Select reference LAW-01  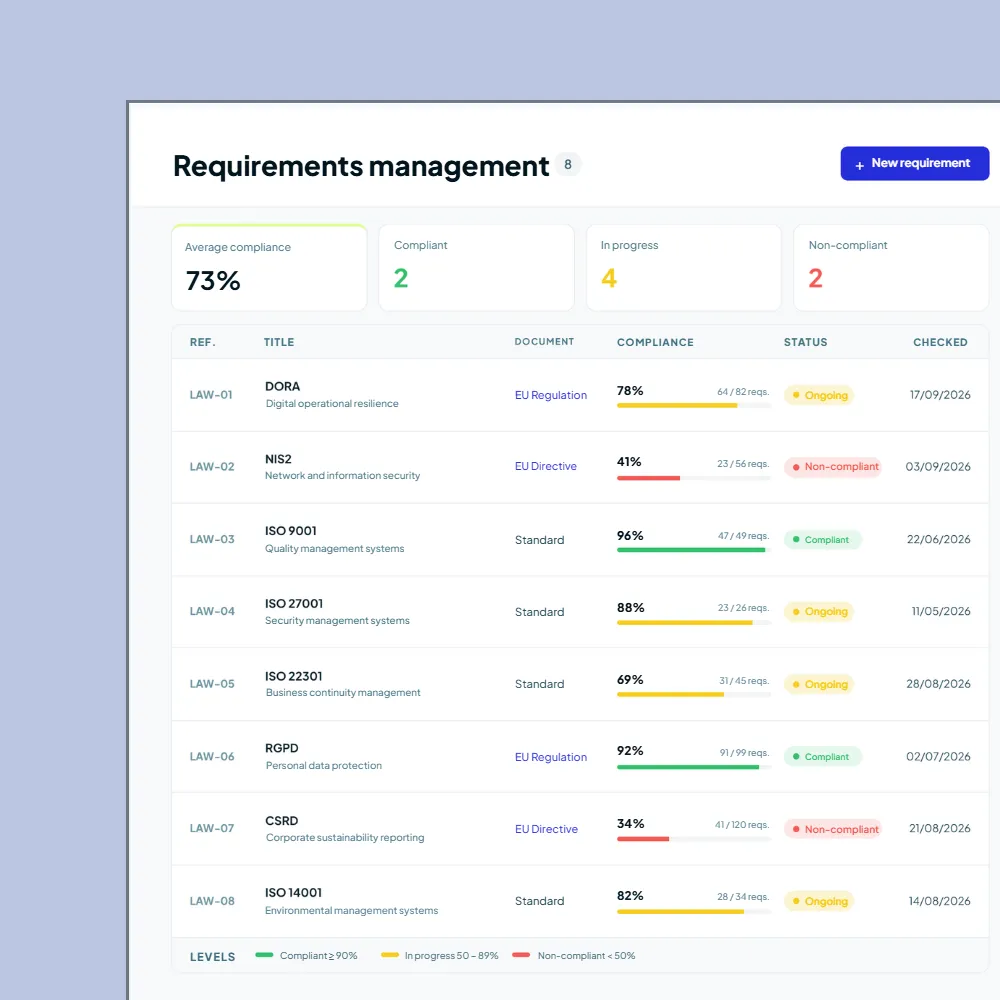point(211,395)
